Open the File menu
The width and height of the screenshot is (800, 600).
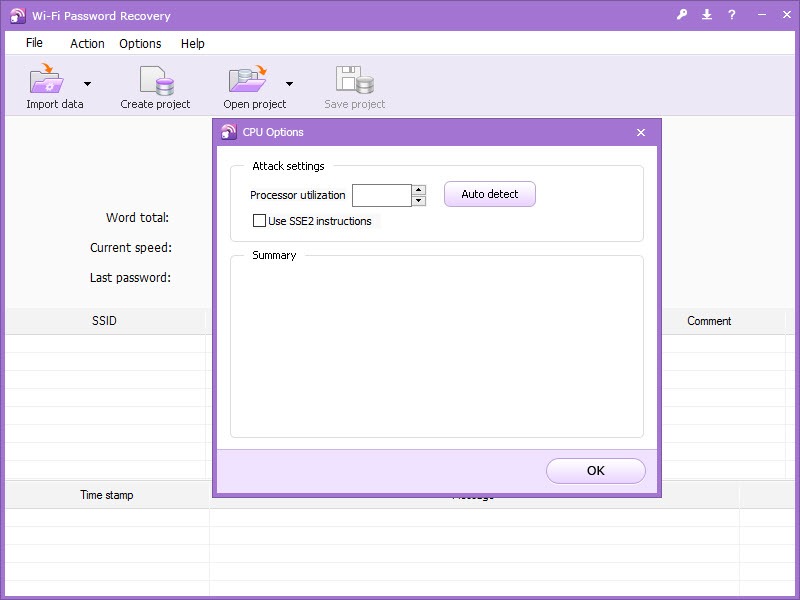[34, 43]
